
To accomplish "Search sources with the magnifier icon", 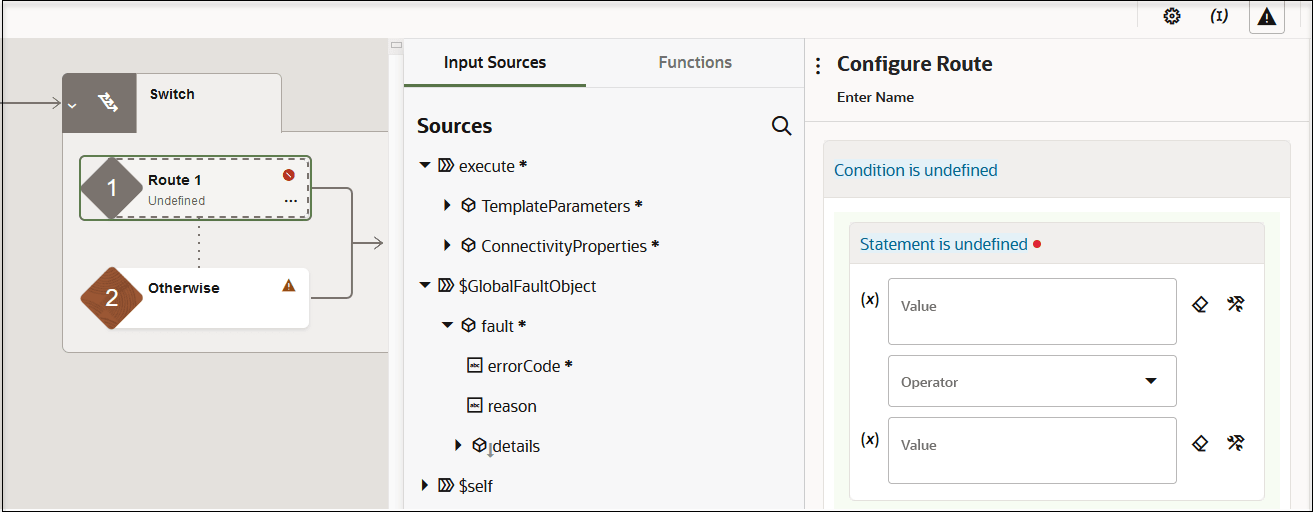I will click(x=782, y=126).
